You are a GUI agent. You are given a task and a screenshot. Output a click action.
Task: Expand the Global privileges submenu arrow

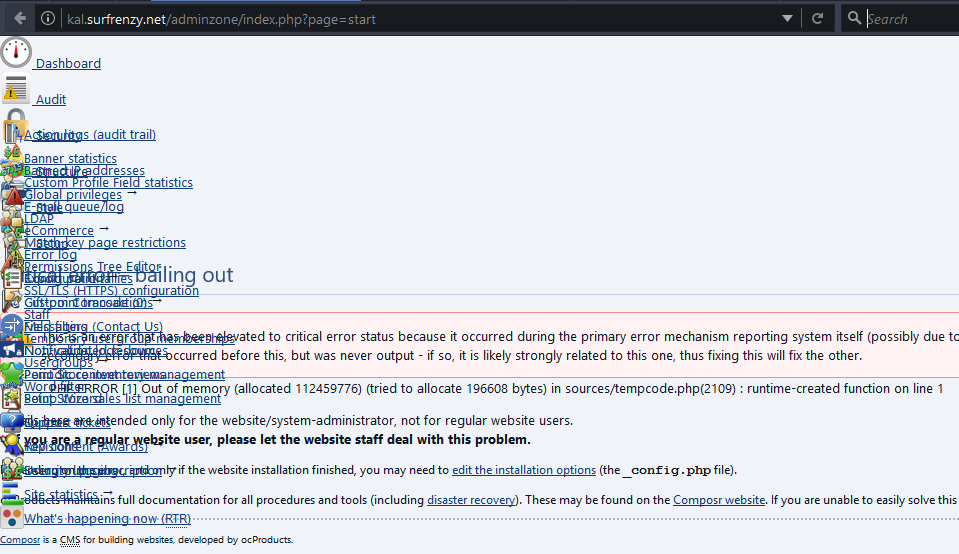pos(132,193)
